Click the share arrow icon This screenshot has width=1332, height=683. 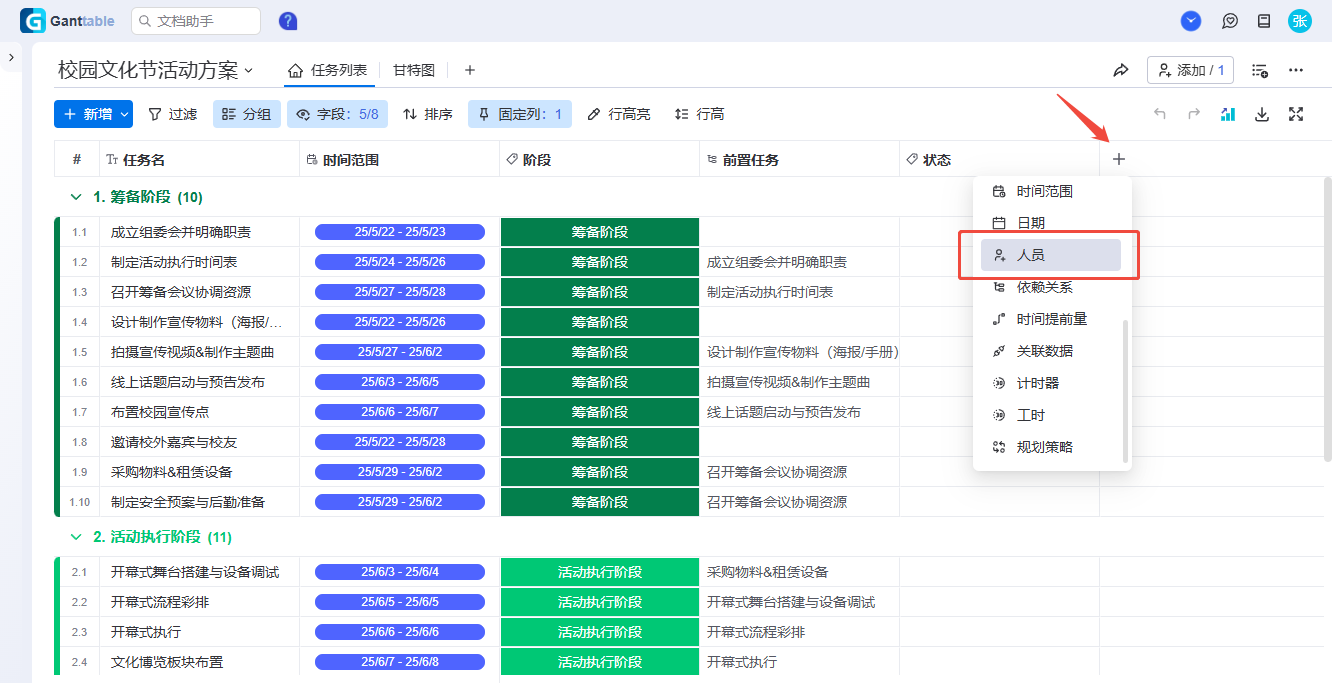1121,70
